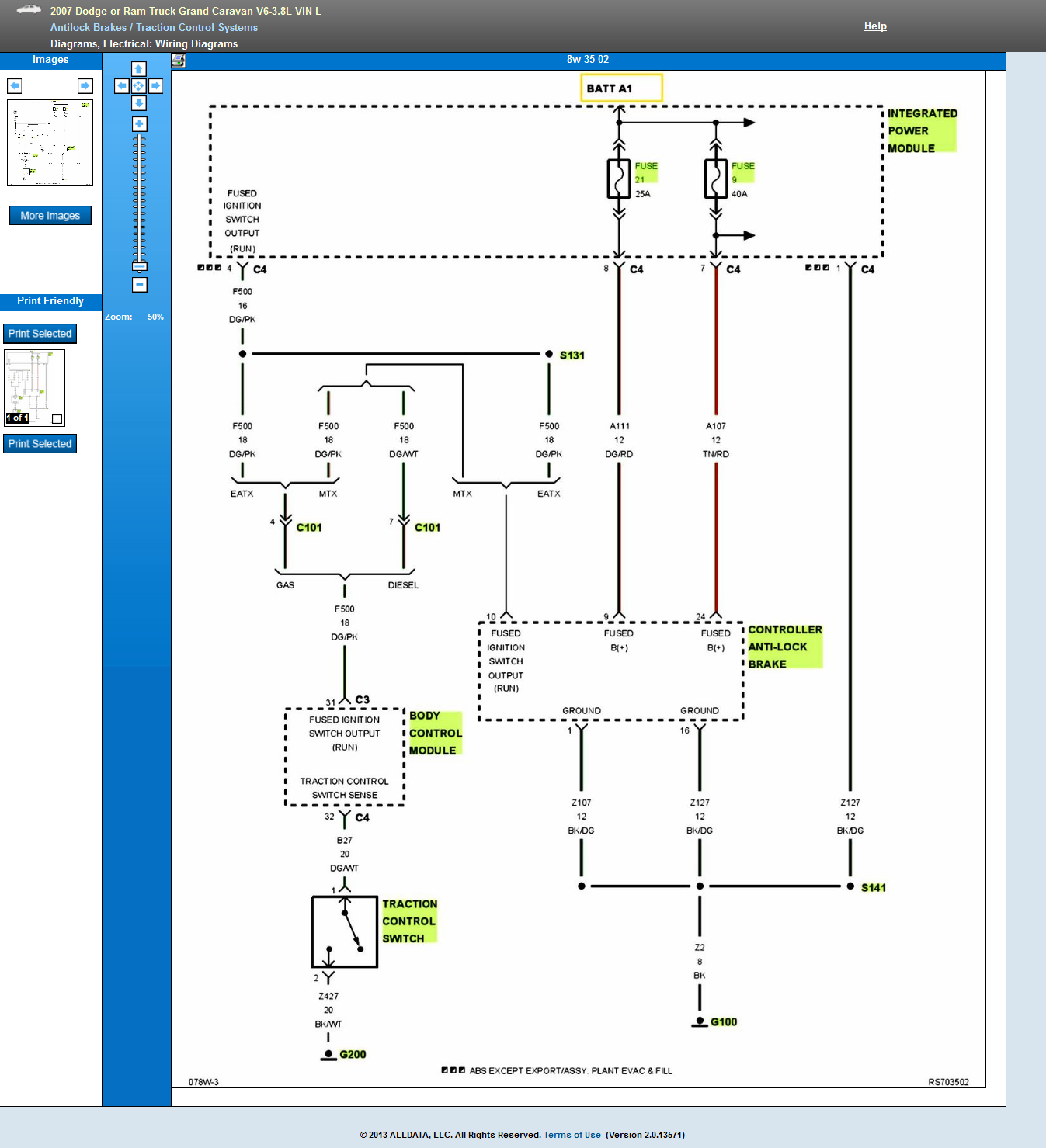Click the Z427 20 BK/WT wire label
Image resolution: width=1046 pixels, height=1148 pixels.
click(x=328, y=1010)
